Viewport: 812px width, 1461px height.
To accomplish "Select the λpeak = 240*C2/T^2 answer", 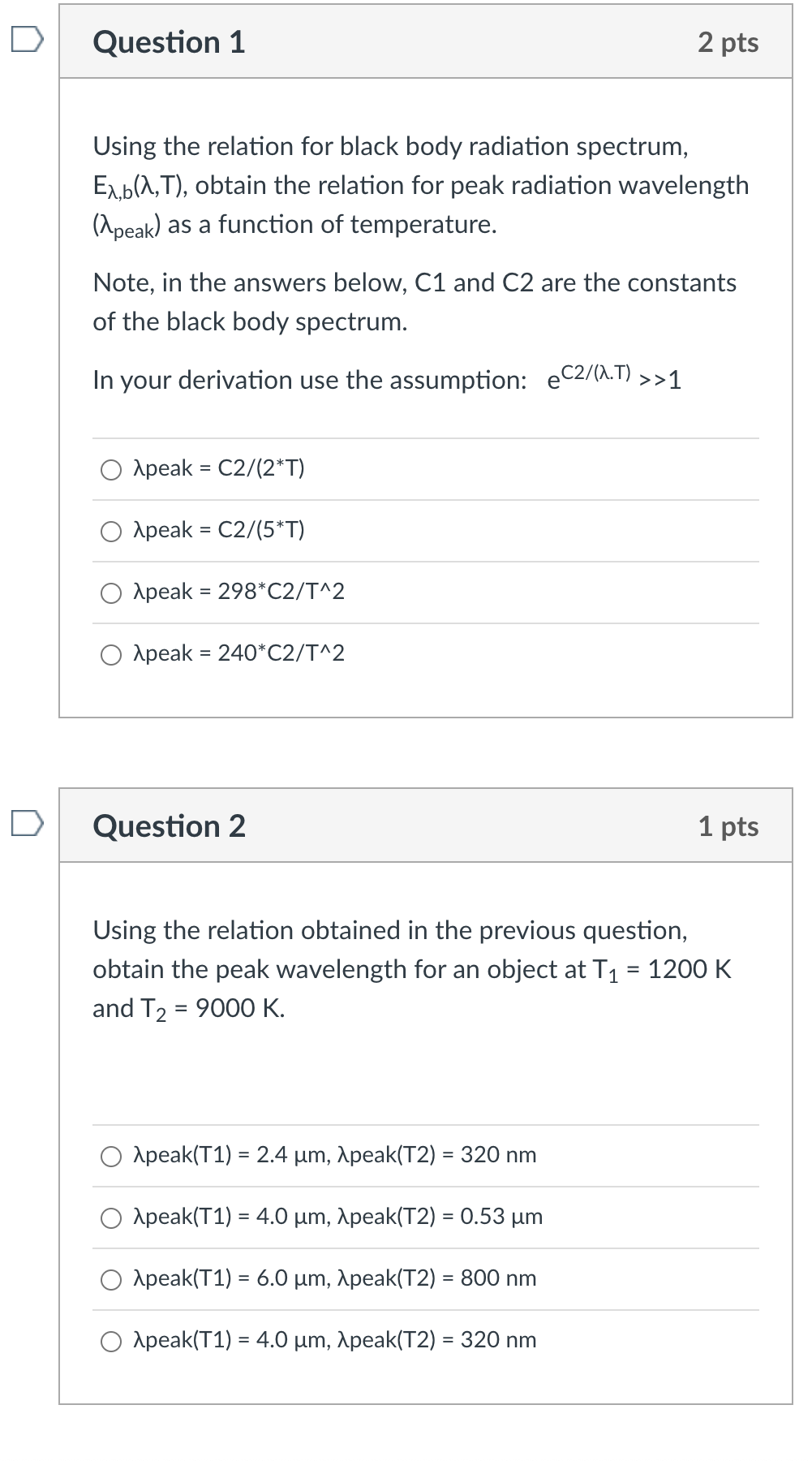I will pos(111,655).
